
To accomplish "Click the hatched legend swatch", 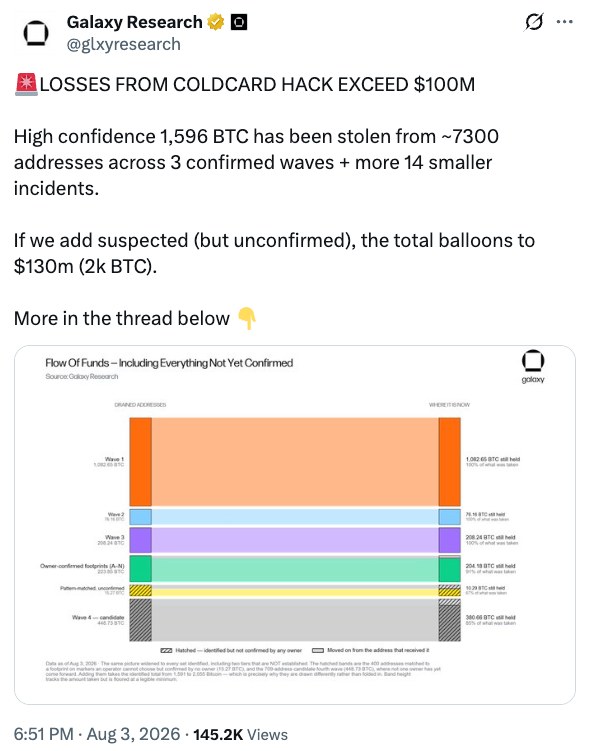I will pos(166,650).
